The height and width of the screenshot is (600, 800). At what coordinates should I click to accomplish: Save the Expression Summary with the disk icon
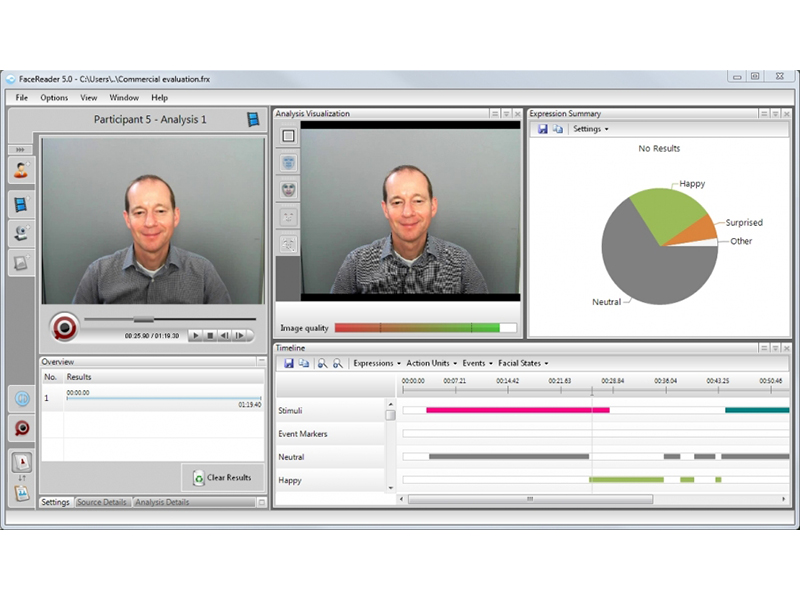click(542, 129)
